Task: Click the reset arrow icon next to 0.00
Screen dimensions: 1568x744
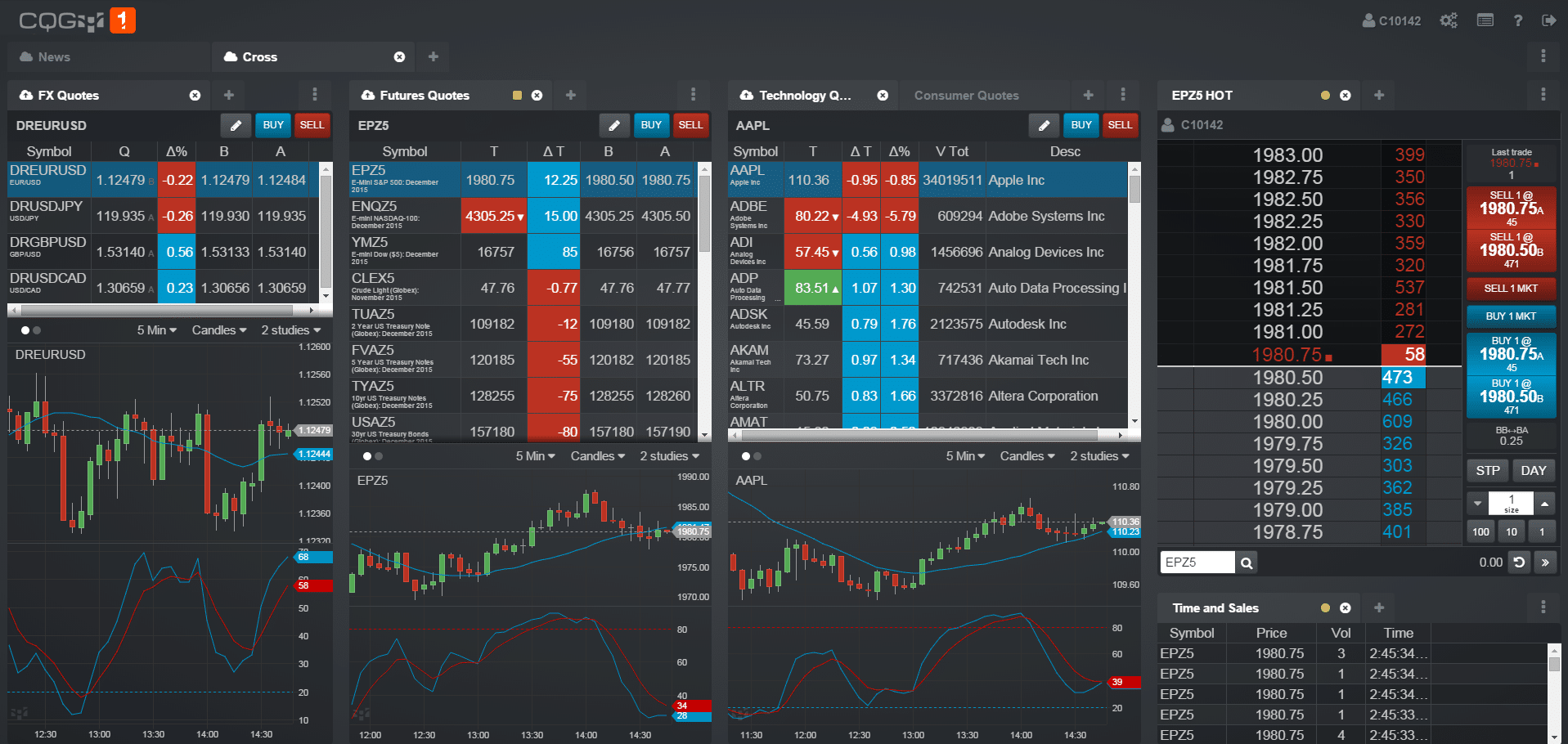Action: click(1519, 562)
